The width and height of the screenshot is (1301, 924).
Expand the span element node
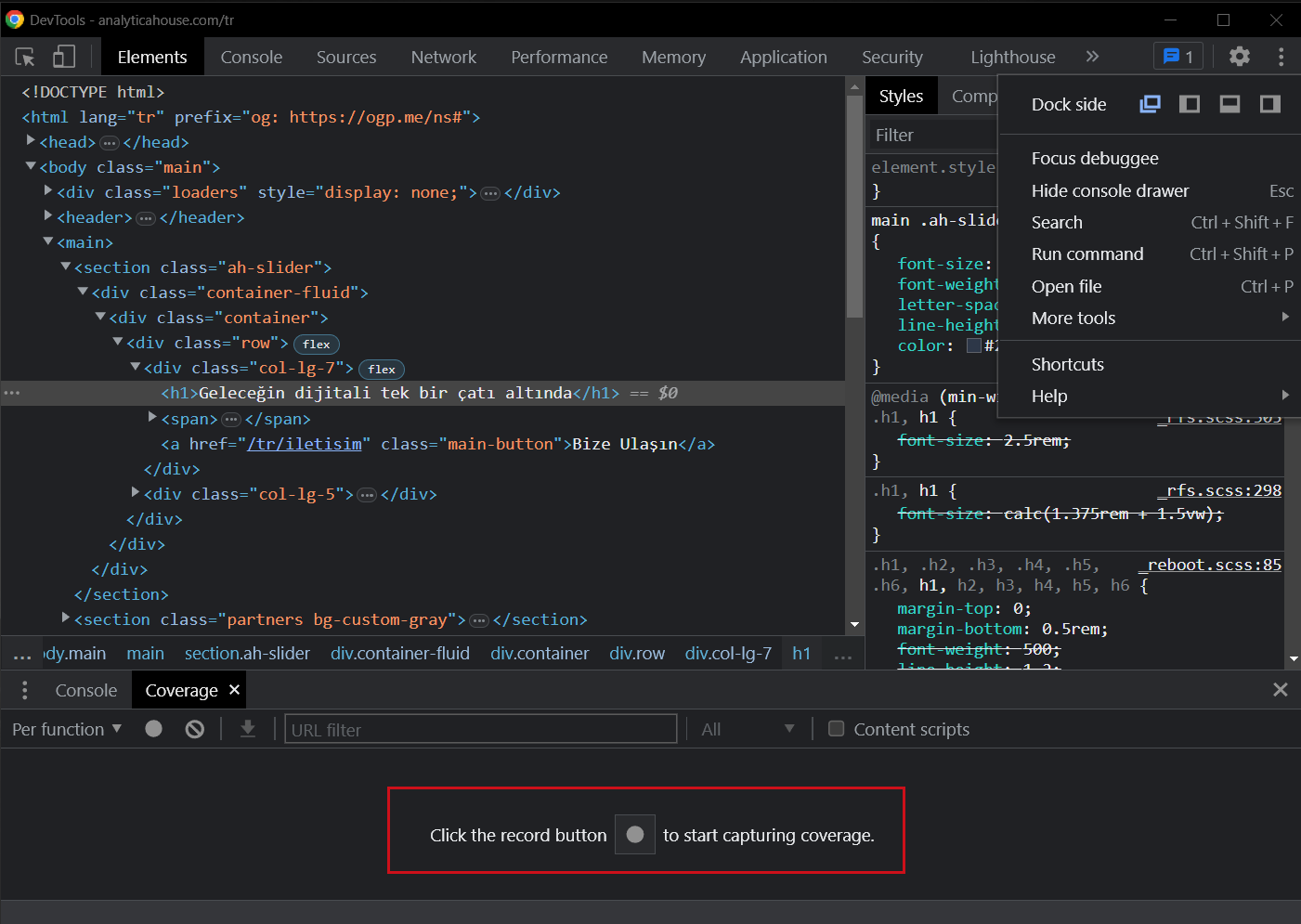pos(153,417)
